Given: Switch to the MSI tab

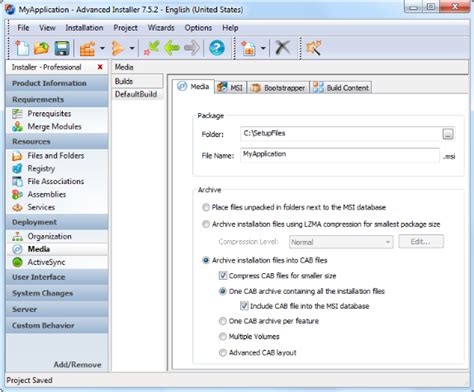Looking at the screenshot, I should click(230, 88).
